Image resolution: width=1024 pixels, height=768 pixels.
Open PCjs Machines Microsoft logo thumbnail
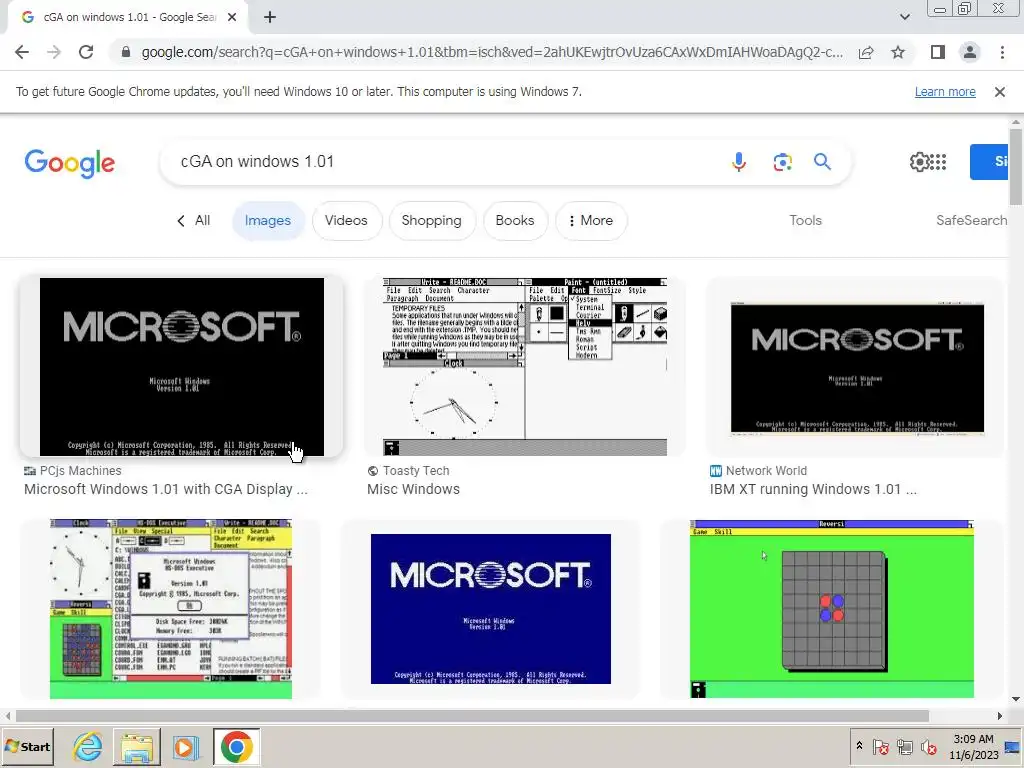pyautogui.click(x=182, y=367)
